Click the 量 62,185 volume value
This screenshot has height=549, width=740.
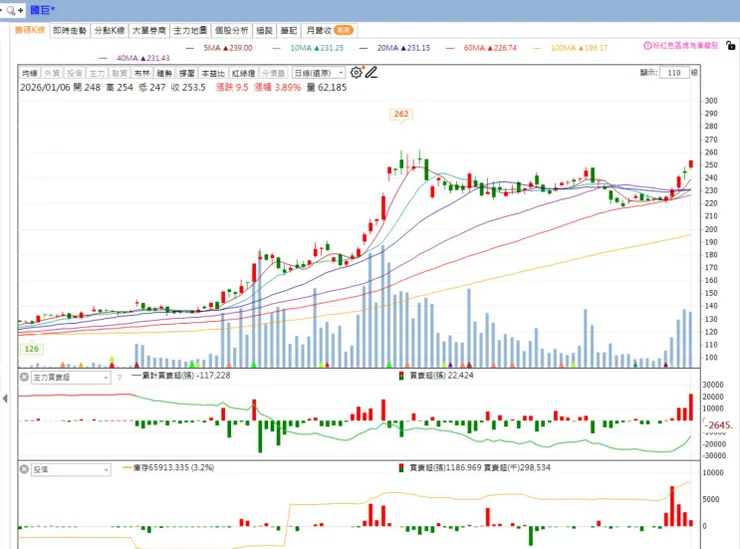[x=327, y=87]
